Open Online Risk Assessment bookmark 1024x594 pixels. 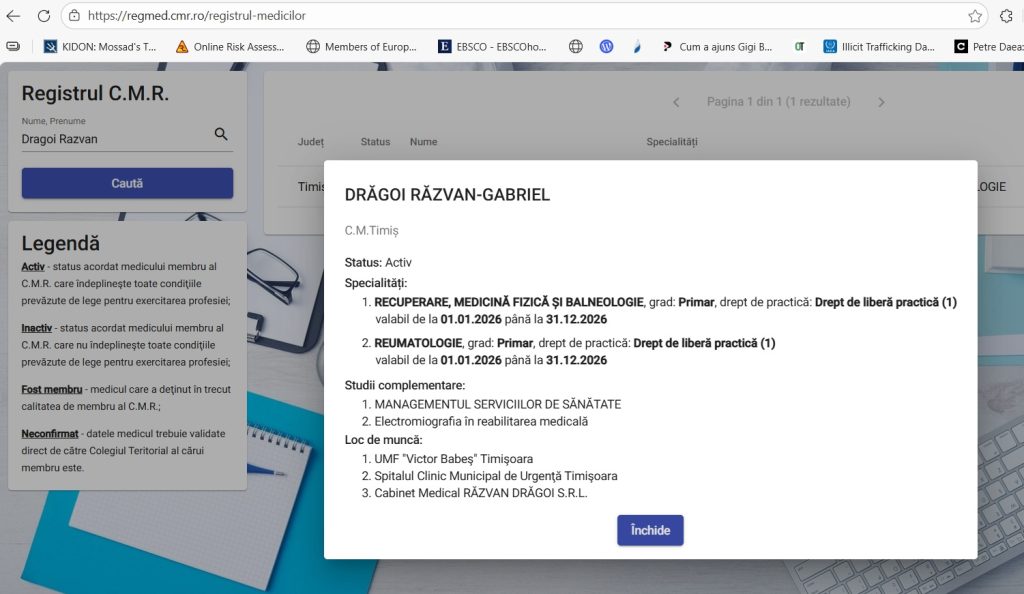point(230,46)
